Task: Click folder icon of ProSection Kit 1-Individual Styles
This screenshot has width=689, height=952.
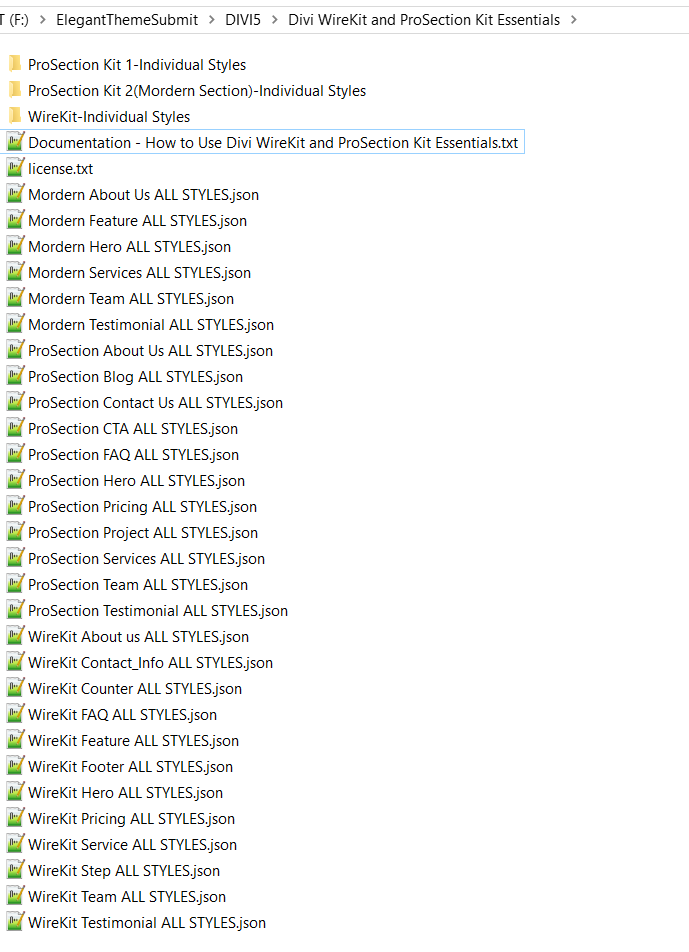Action: pos(15,64)
